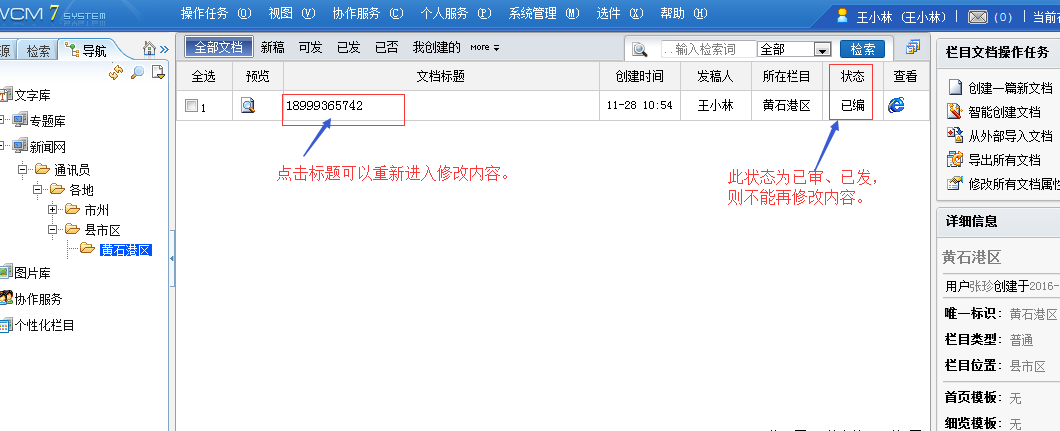The height and width of the screenshot is (431, 1060).
Task: Open the More filter dropdown
Action: (x=485, y=48)
